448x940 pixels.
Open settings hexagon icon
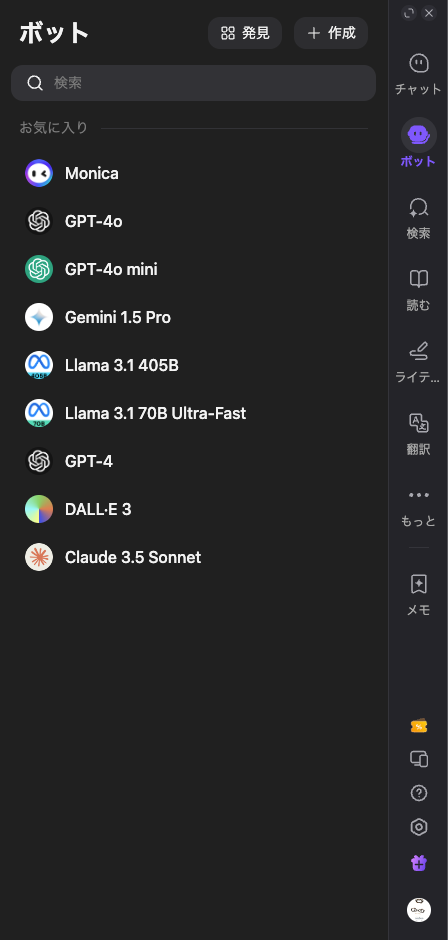(419, 827)
